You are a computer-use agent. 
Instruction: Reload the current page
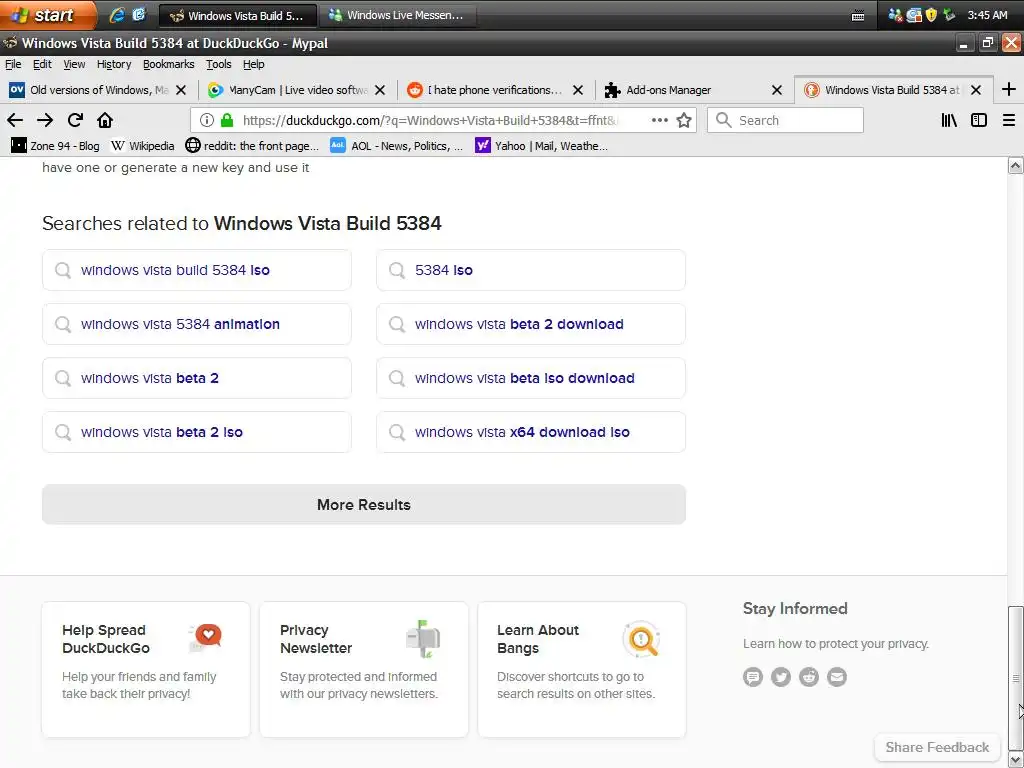(75, 120)
